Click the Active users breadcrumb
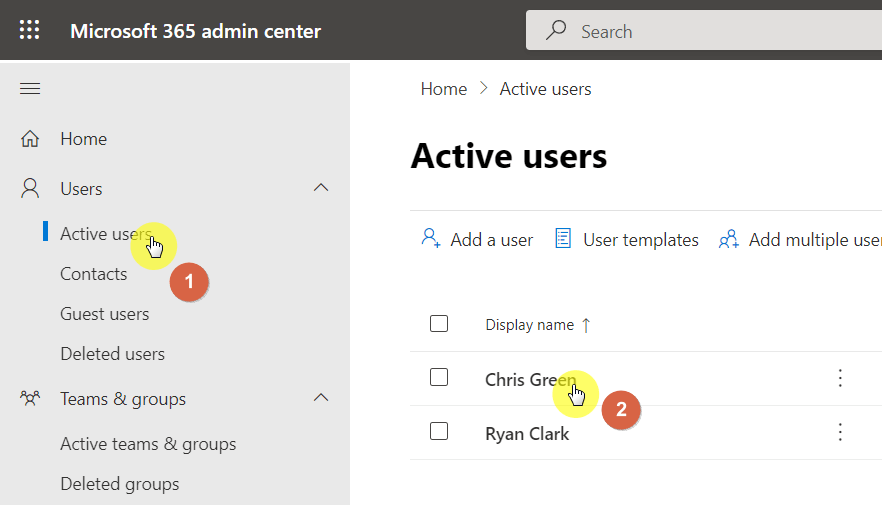Viewport: 882px width, 505px height. 546,89
